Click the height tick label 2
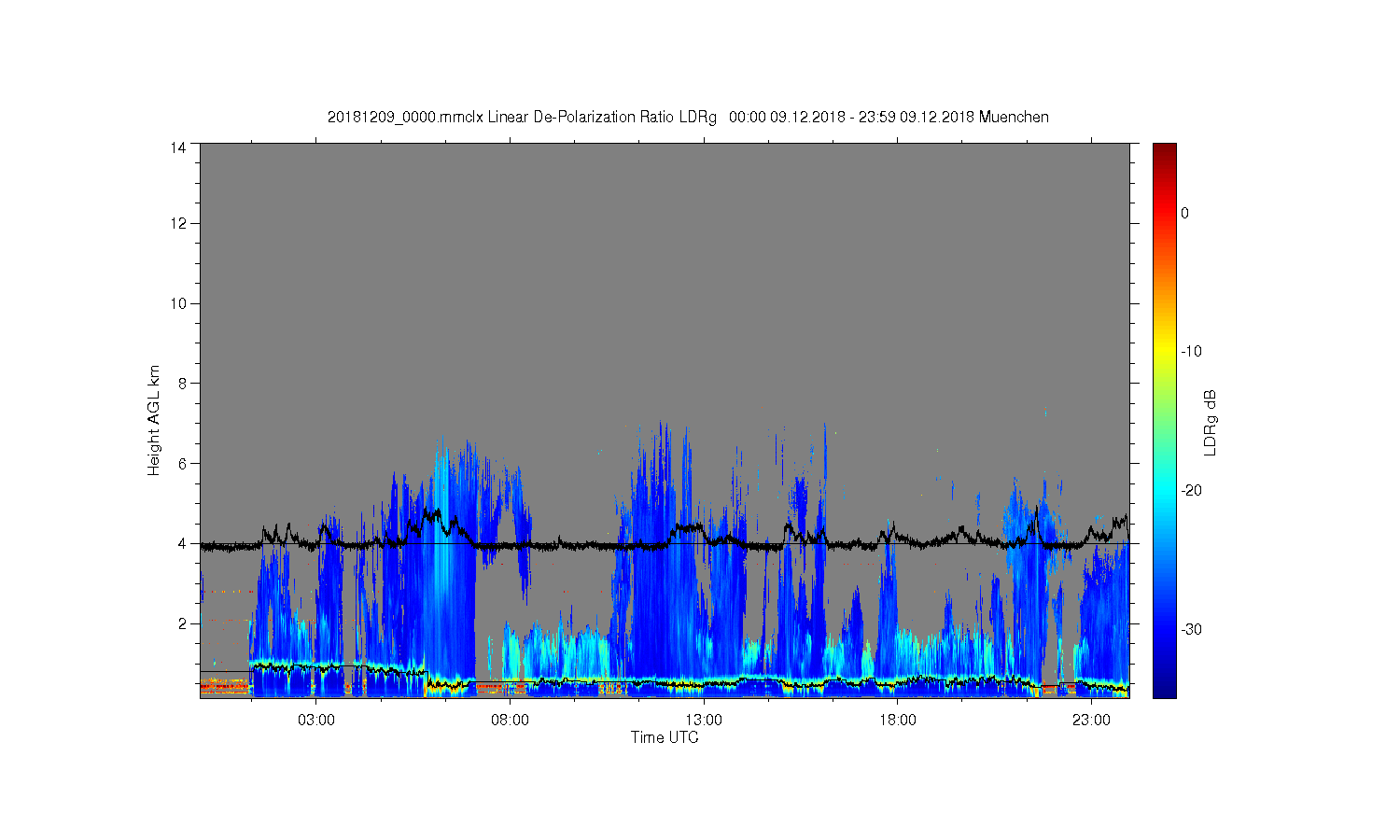 click(x=182, y=623)
